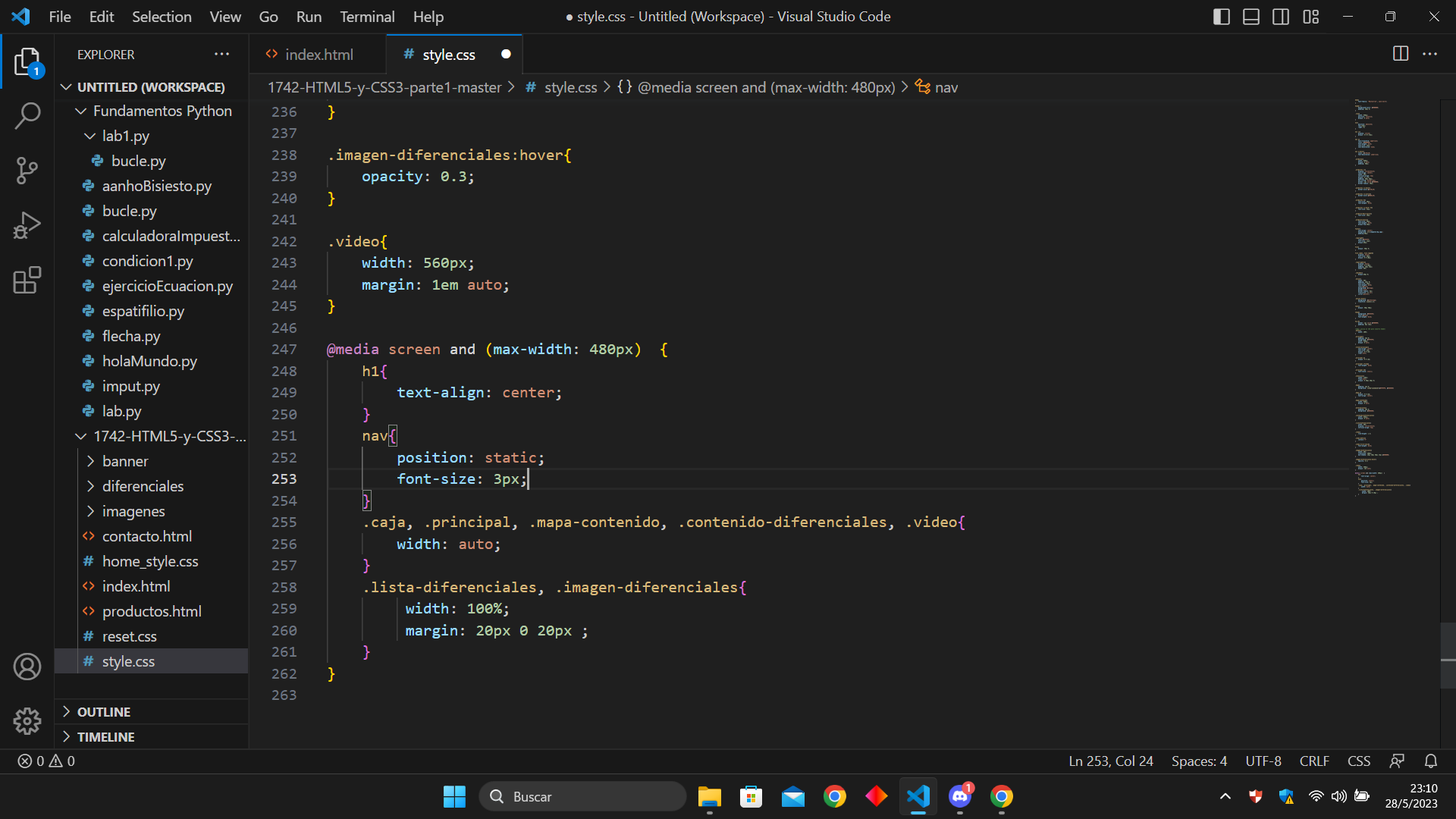Open the Accounts menu
This screenshot has width=1456, height=819.
tap(27, 667)
